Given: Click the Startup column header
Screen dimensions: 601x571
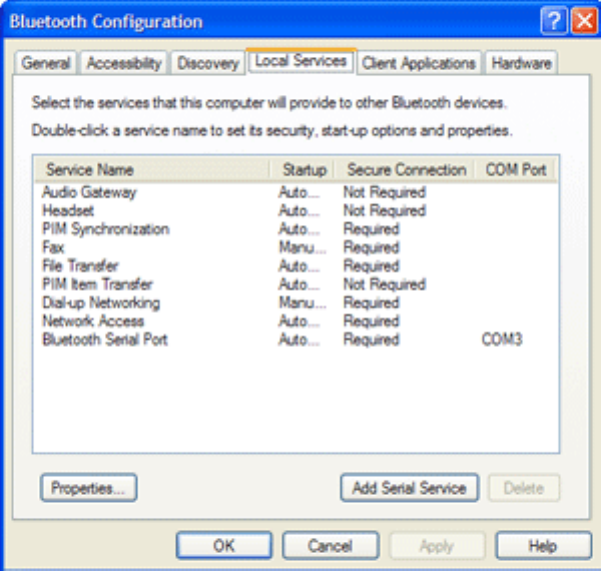Looking at the screenshot, I should tap(304, 170).
